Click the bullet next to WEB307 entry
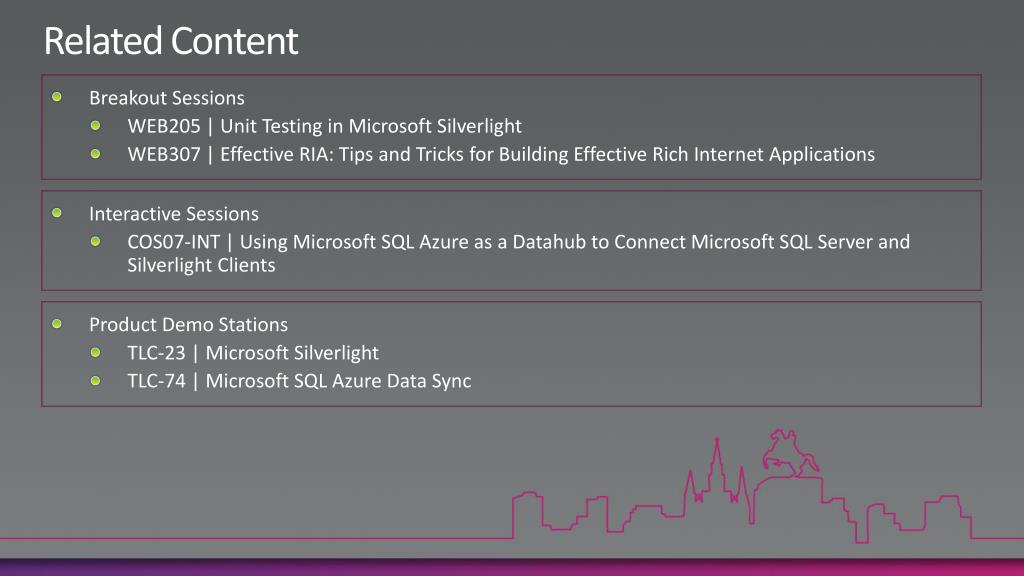1024x576 pixels. pyautogui.click(x=95, y=153)
